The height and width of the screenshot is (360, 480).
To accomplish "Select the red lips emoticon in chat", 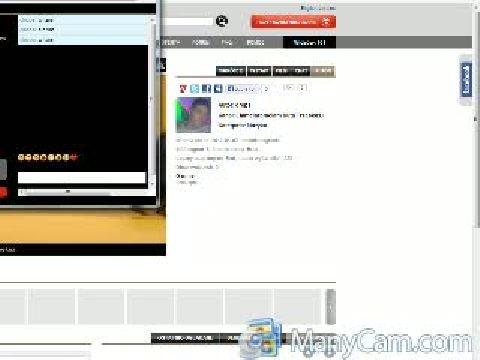I will click(x=74, y=157).
